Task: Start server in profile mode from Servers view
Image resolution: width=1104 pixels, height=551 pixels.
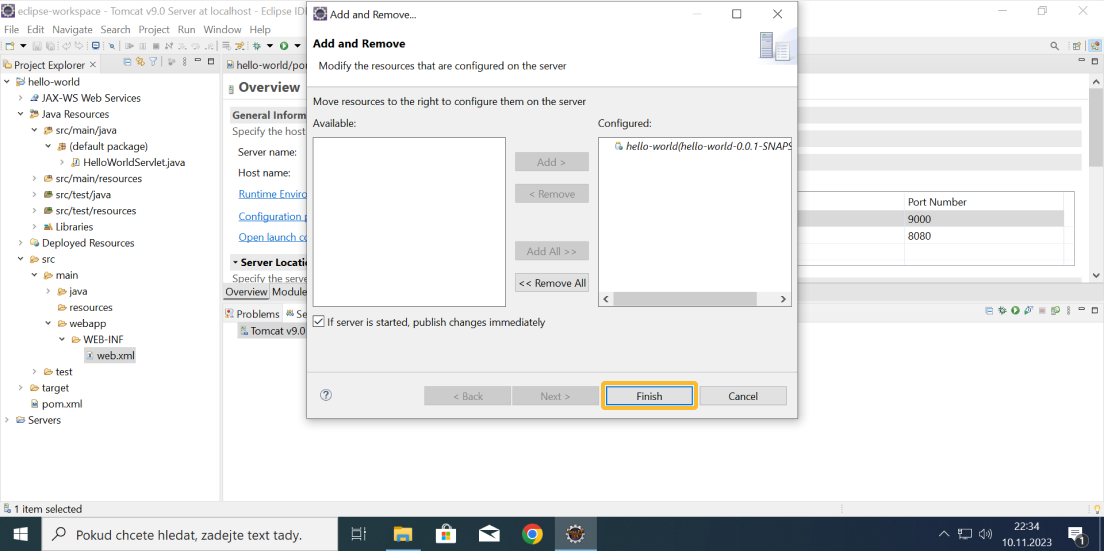Action: 1028,310
